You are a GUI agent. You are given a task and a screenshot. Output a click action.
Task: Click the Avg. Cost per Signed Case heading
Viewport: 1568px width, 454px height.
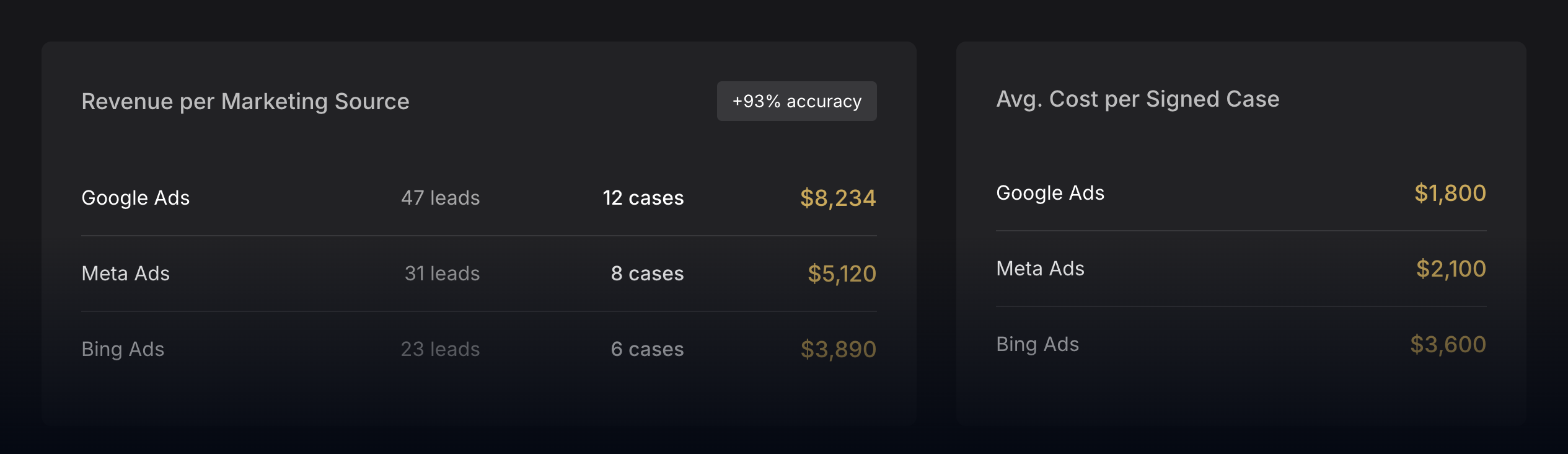tap(1138, 99)
